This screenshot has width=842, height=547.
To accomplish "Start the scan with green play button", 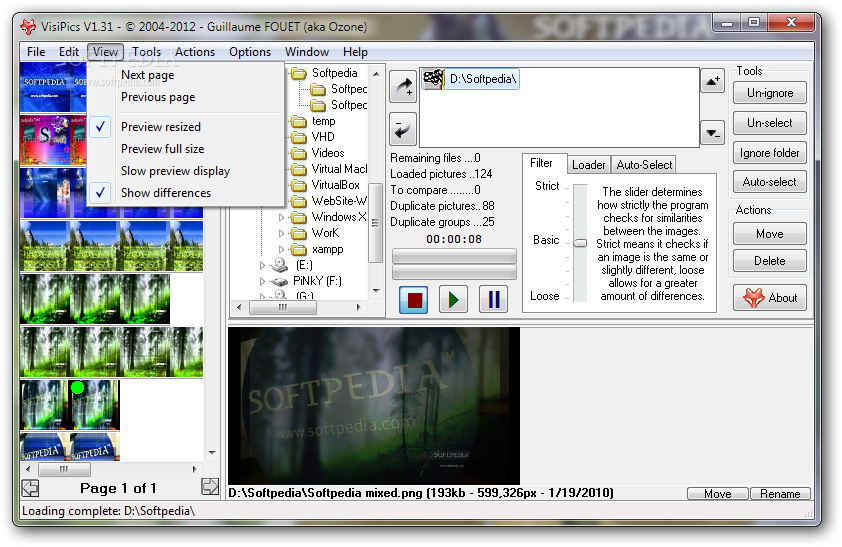I will [453, 299].
